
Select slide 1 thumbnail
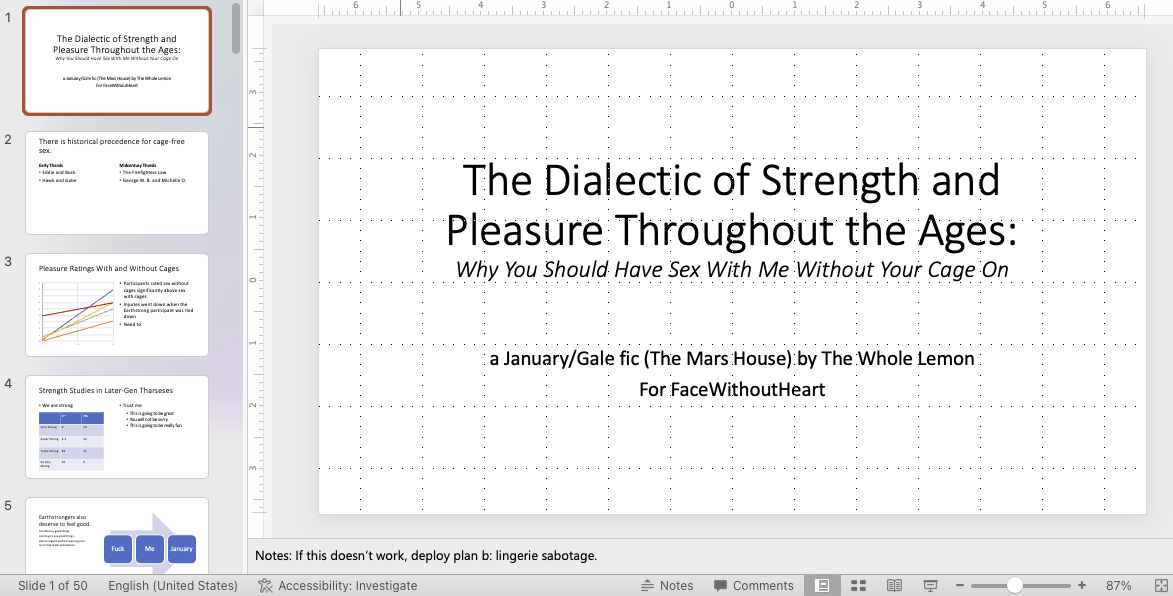pyautogui.click(x=117, y=61)
